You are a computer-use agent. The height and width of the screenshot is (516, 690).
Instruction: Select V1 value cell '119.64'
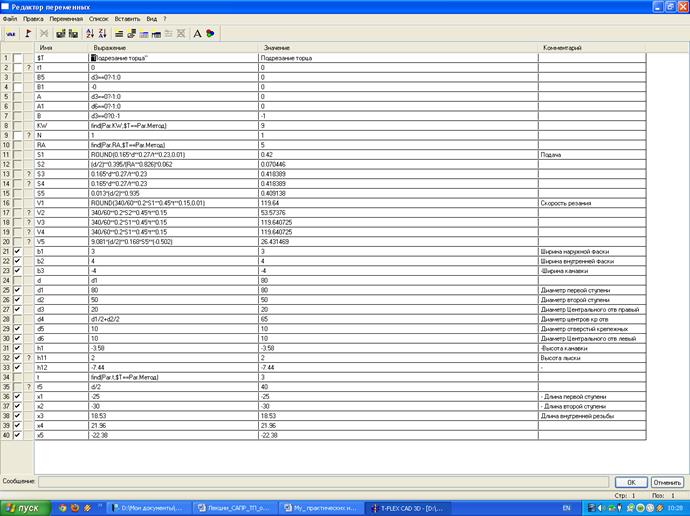click(398, 203)
